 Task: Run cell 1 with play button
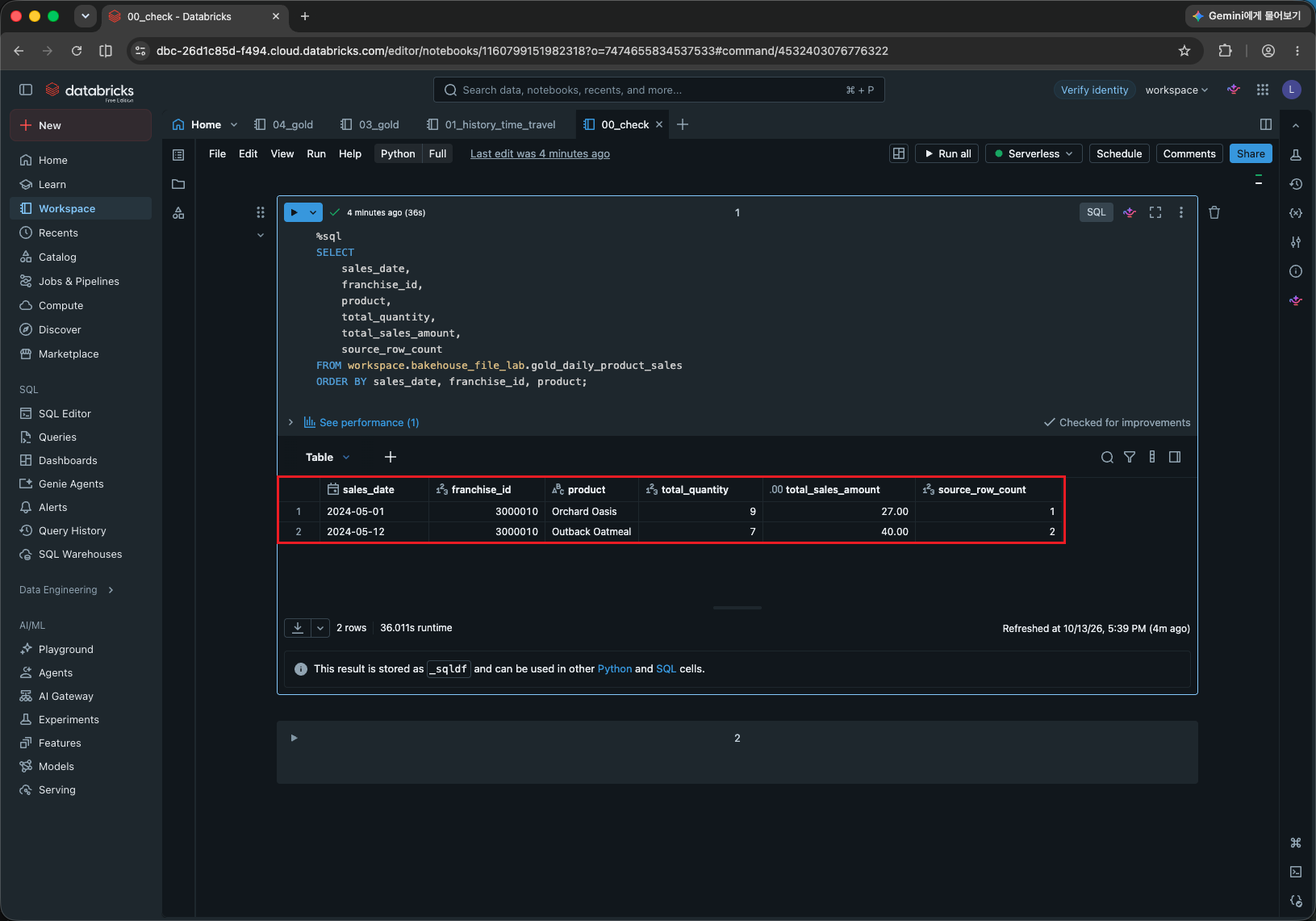(x=295, y=212)
